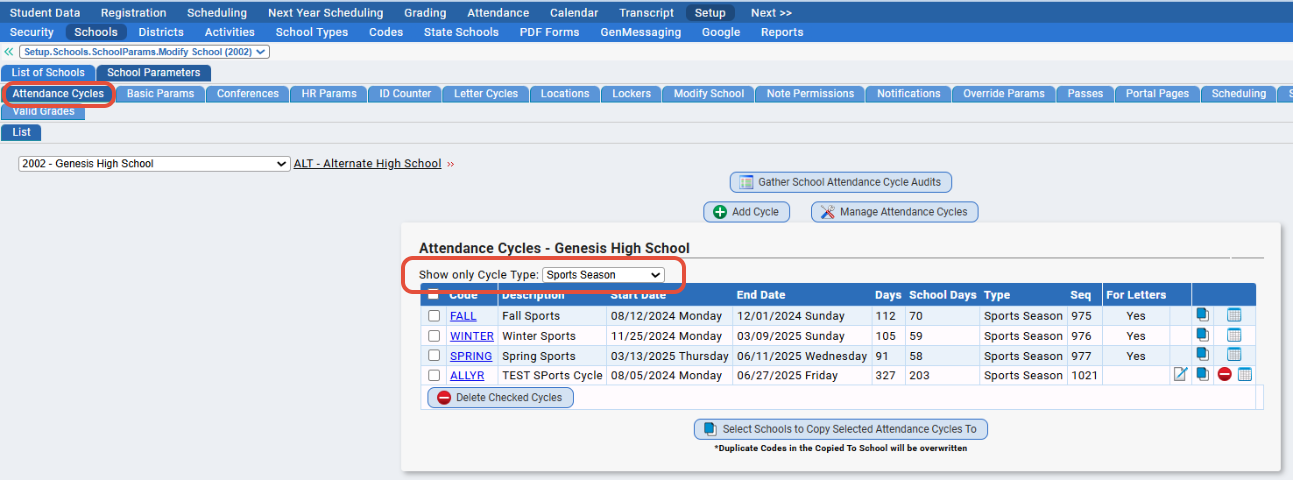Delete the ALLYR cycle via red icon
The height and width of the screenshot is (480, 1293).
[x=1224, y=375]
